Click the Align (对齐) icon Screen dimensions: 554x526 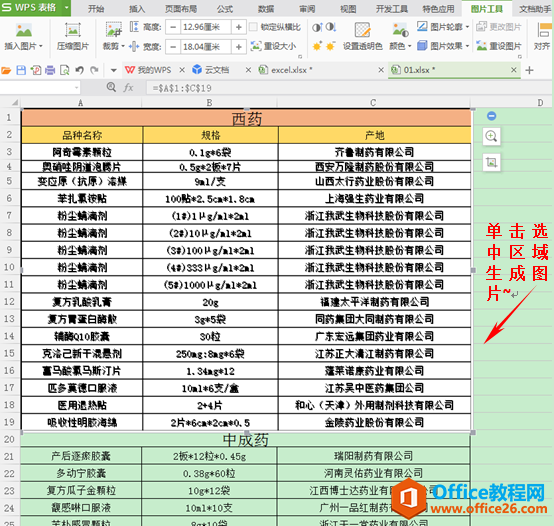[543, 30]
